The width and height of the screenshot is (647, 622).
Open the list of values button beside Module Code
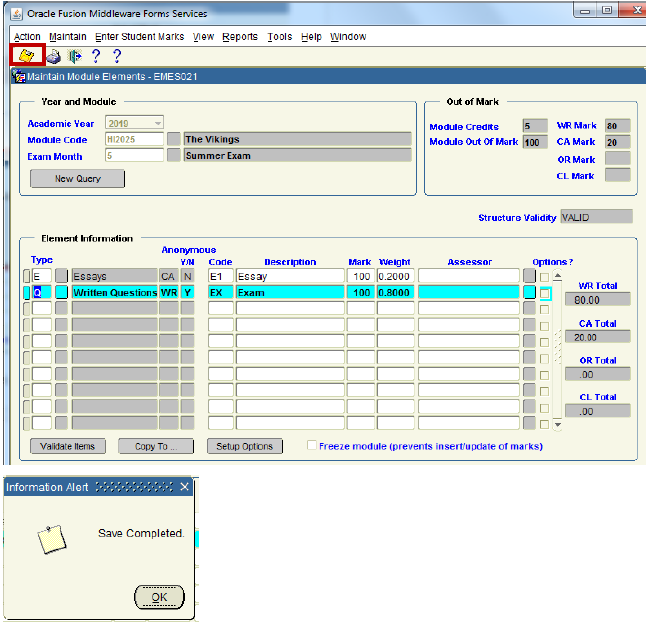click(x=174, y=140)
